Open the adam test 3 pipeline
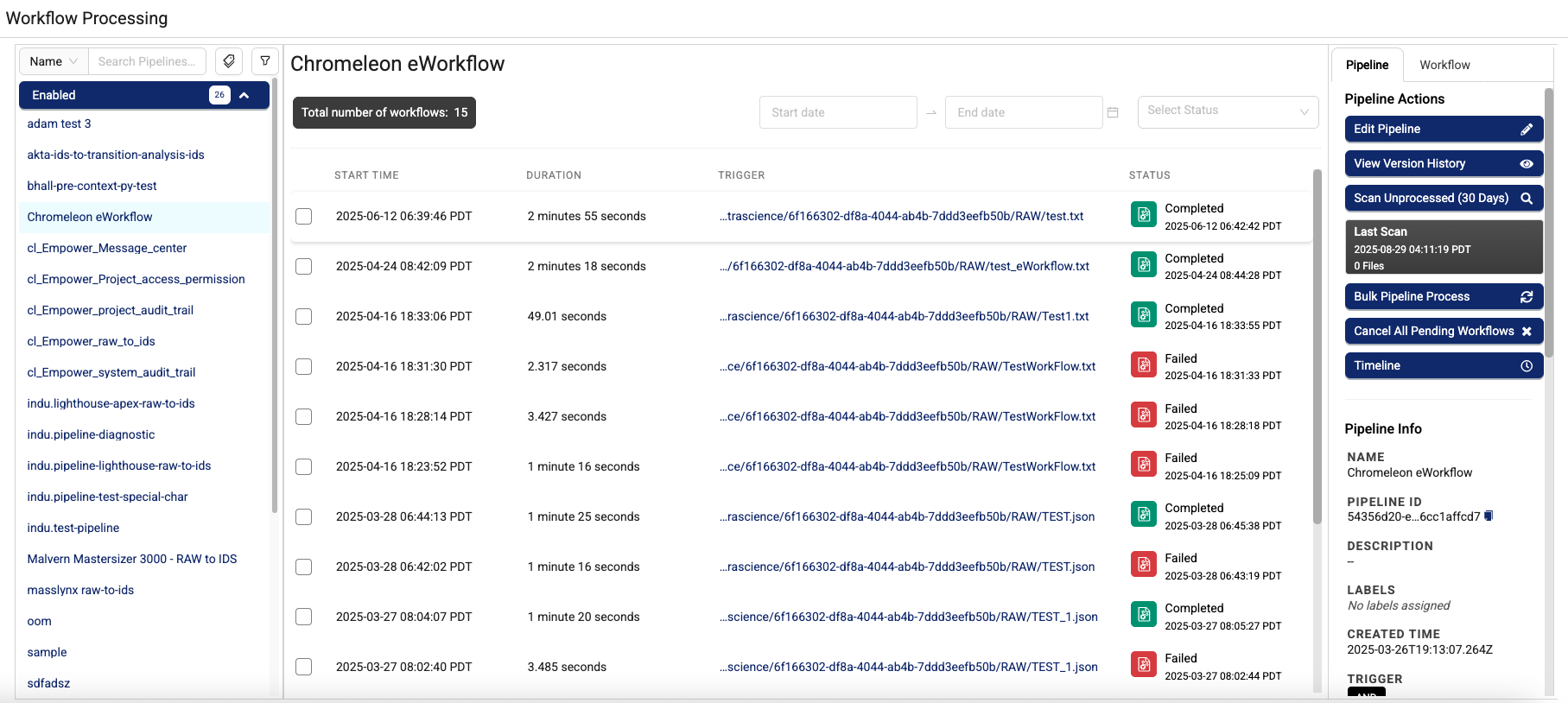This screenshot has width=1568, height=703. click(59, 123)
